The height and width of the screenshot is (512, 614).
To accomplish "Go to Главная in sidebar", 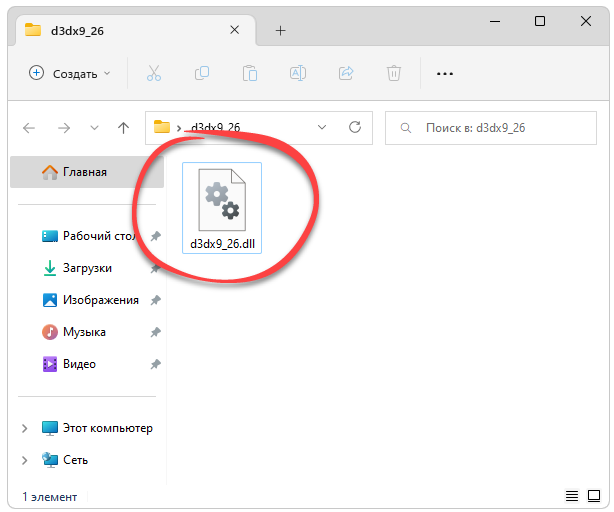I will point(84,172).
